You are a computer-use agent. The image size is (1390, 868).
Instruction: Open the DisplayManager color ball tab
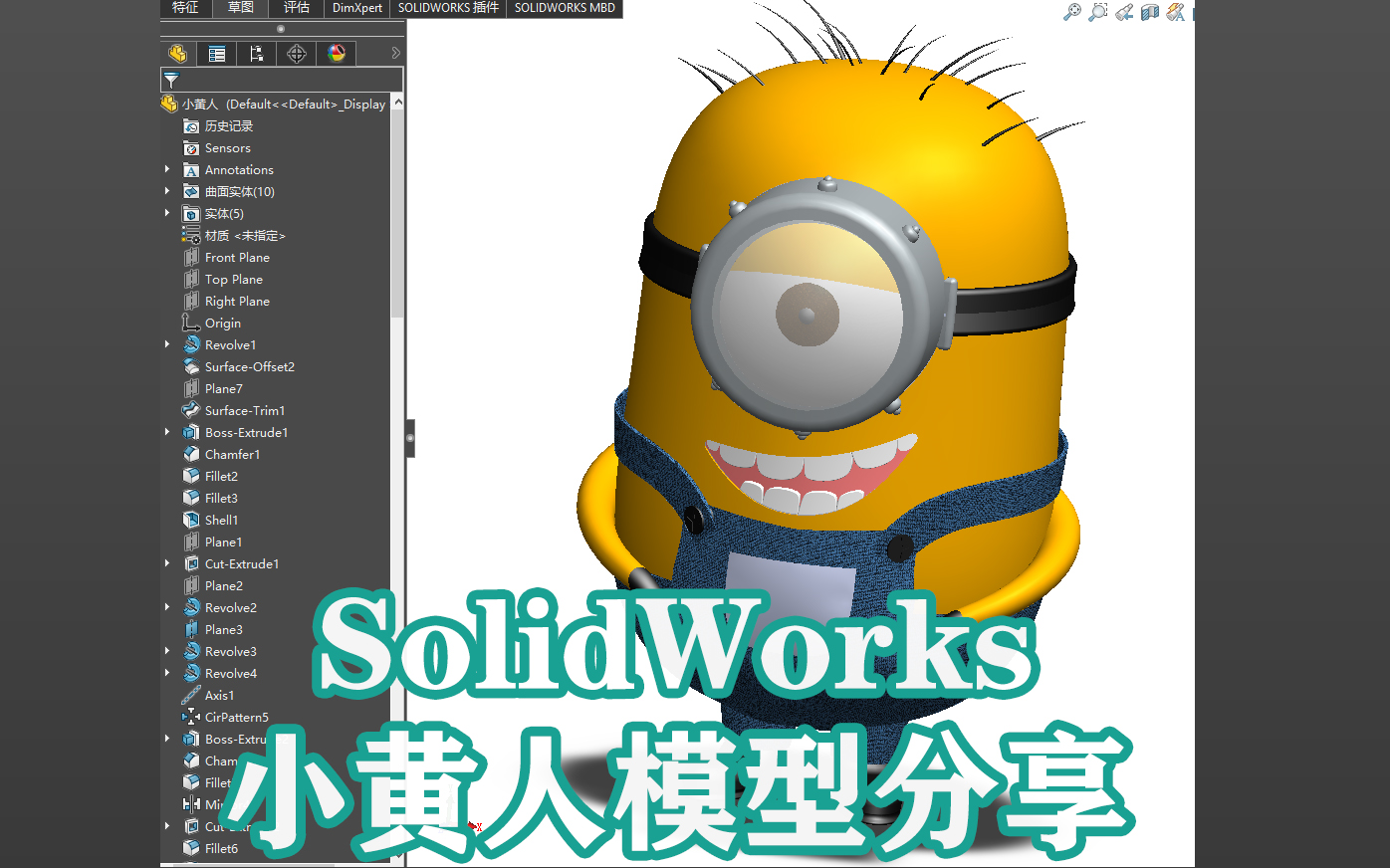(x=337, y=54)
